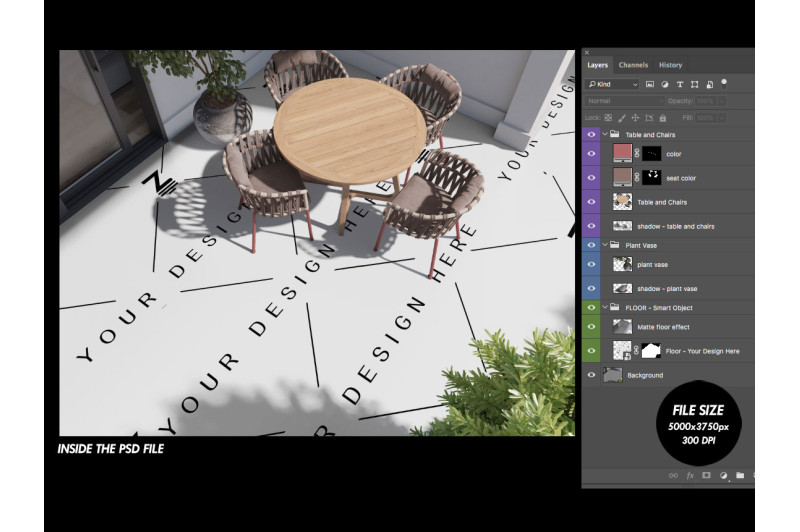Open the Kind filter dropdown
The width and height of the screenshot is (800, 532).
pos(613,85)
